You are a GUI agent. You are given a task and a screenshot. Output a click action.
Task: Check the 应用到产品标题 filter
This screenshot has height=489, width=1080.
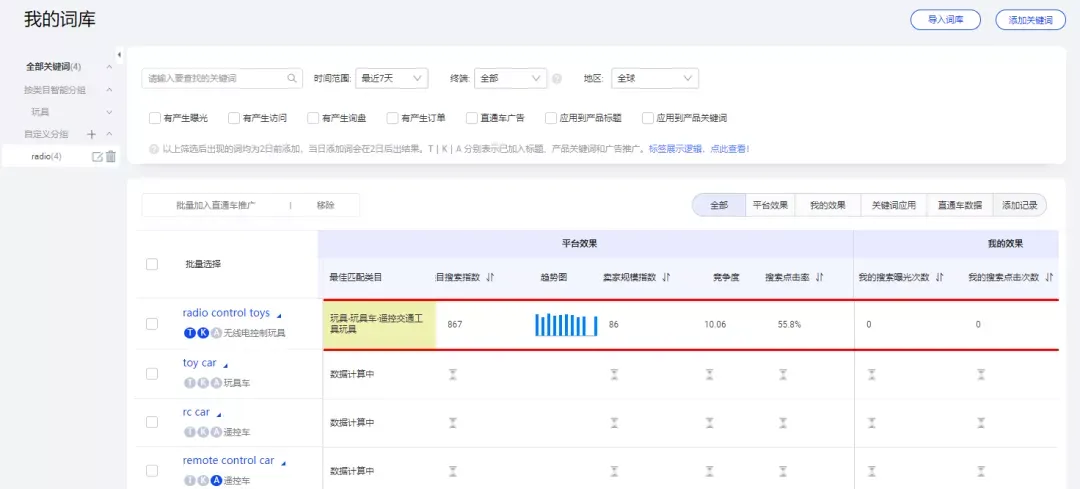(551, 118)
